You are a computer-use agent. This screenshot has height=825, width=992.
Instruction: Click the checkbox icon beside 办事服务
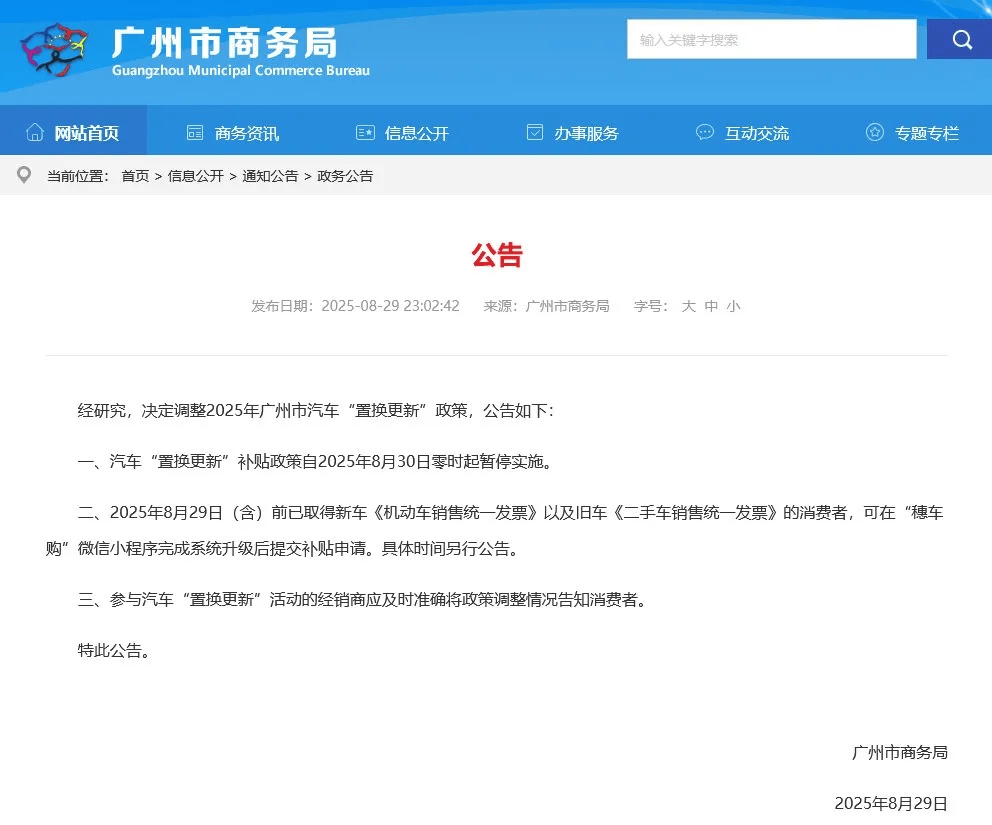[535, 132]
